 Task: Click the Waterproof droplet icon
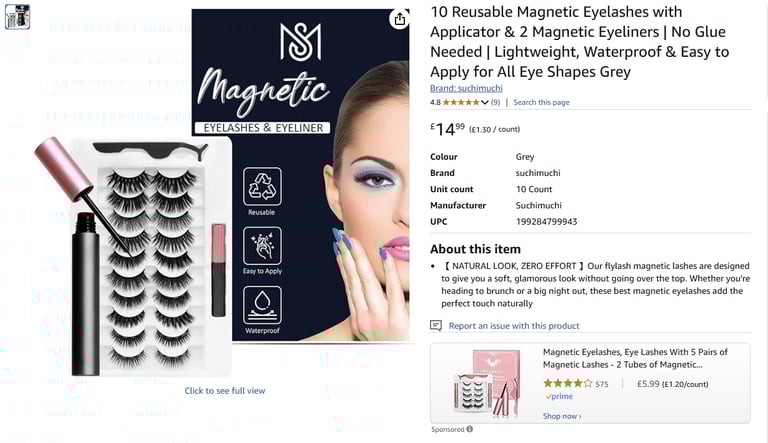click(x=262, y=305)
